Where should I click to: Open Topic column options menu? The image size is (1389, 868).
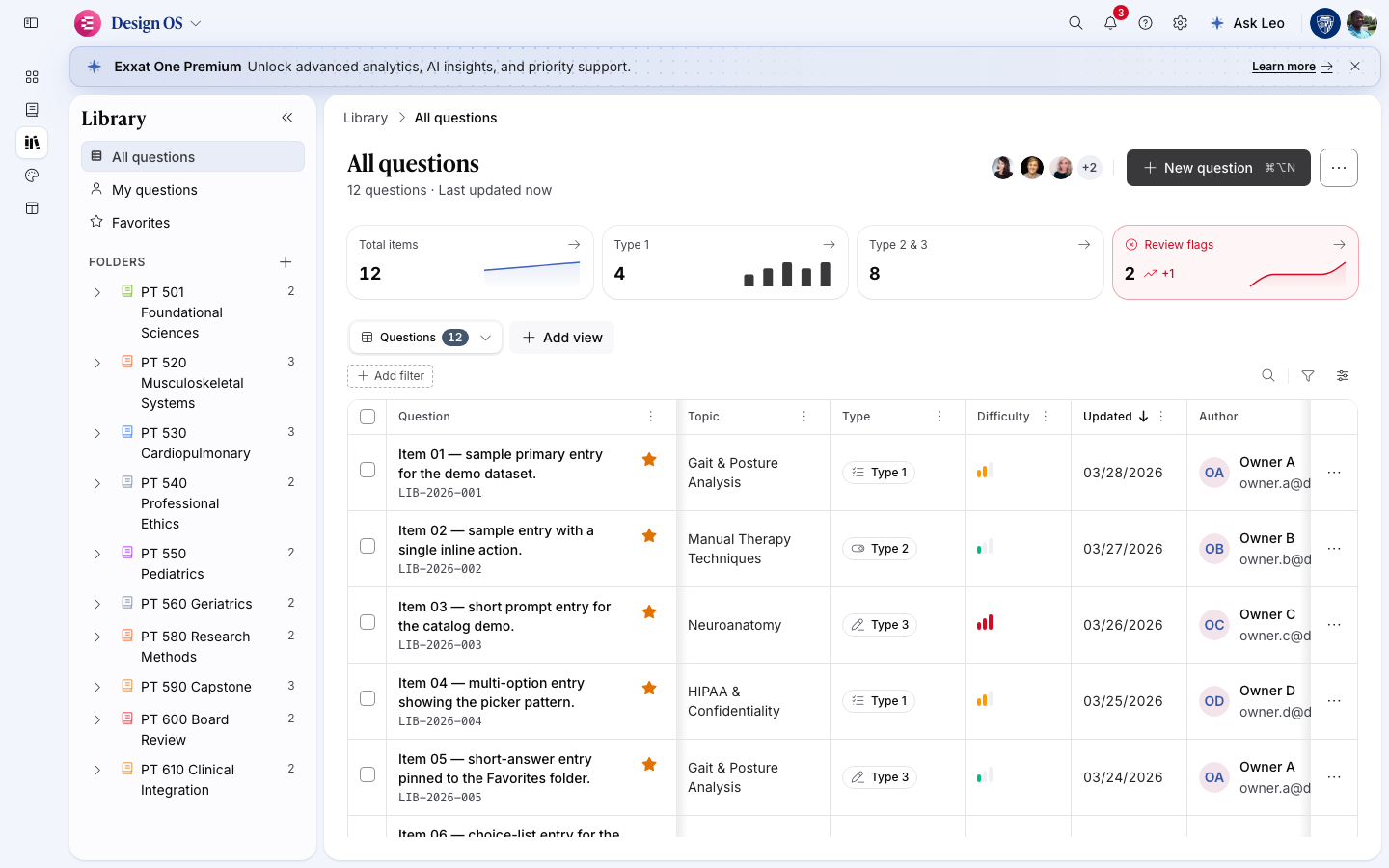(x=804, y=417)
